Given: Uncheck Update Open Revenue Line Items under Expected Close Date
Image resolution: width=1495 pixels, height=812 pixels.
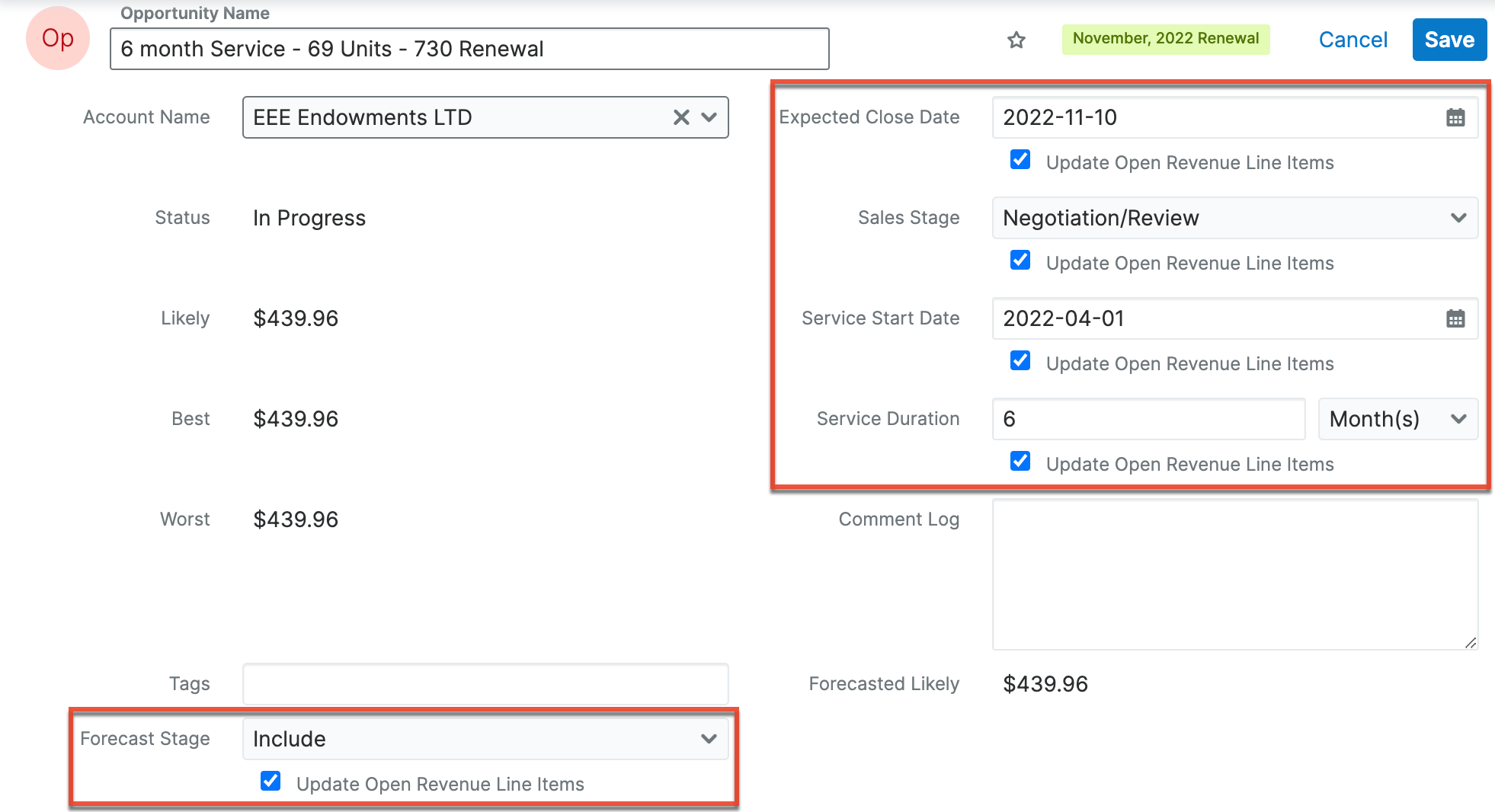Looking at the screenshot, I should (x=1020, y=160).
